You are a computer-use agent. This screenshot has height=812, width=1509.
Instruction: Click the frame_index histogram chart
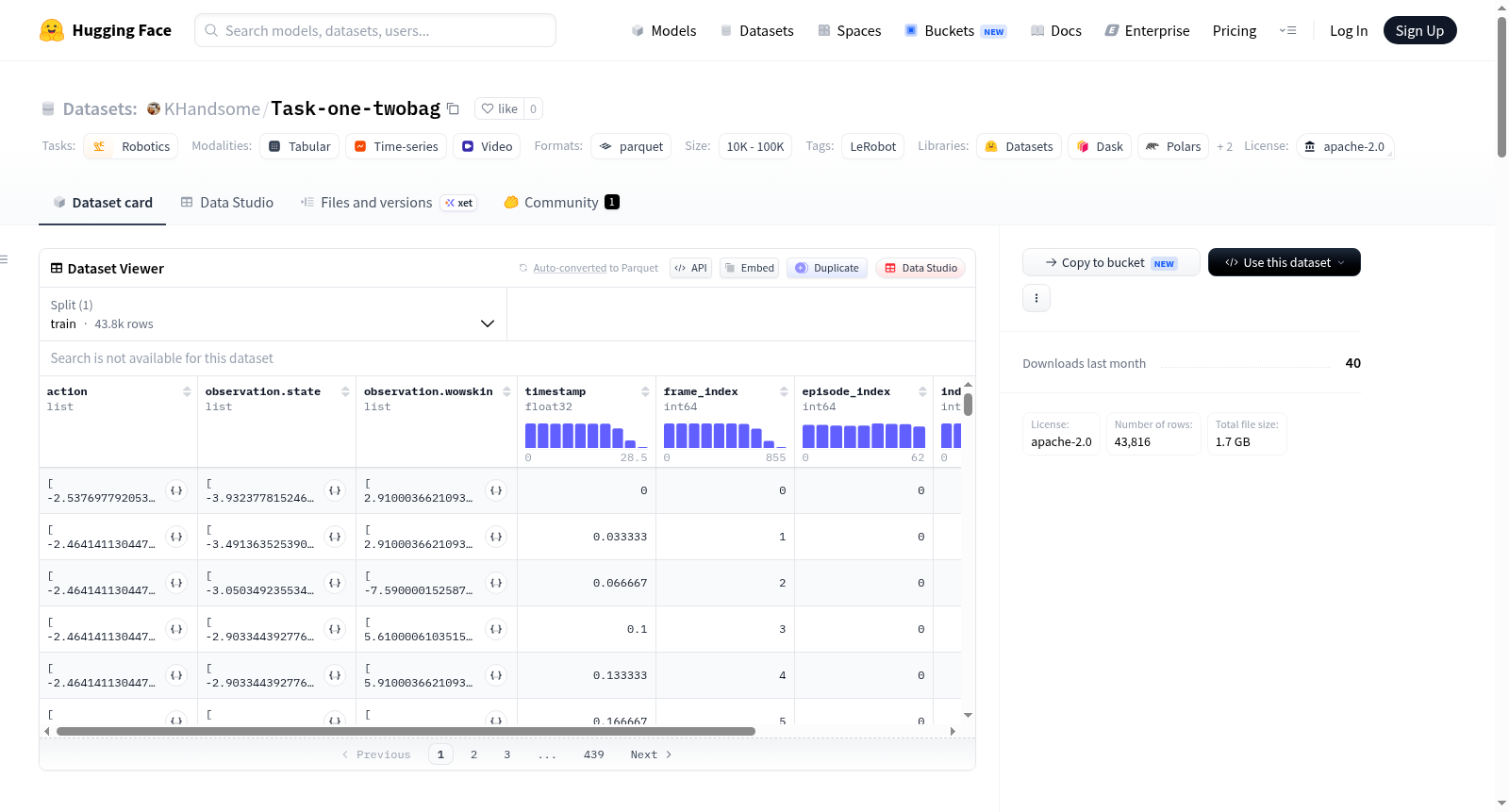click(725, 436)
